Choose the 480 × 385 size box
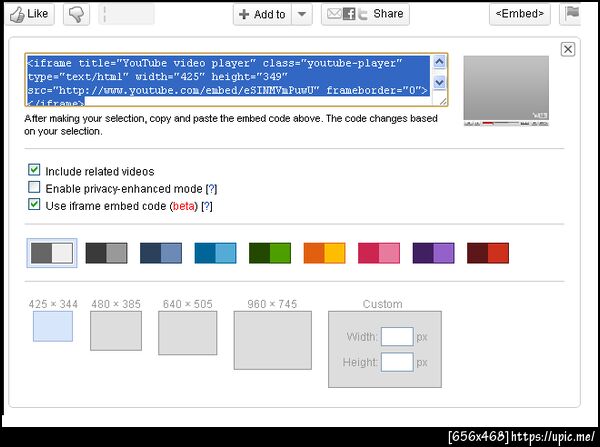 (116, 331)
